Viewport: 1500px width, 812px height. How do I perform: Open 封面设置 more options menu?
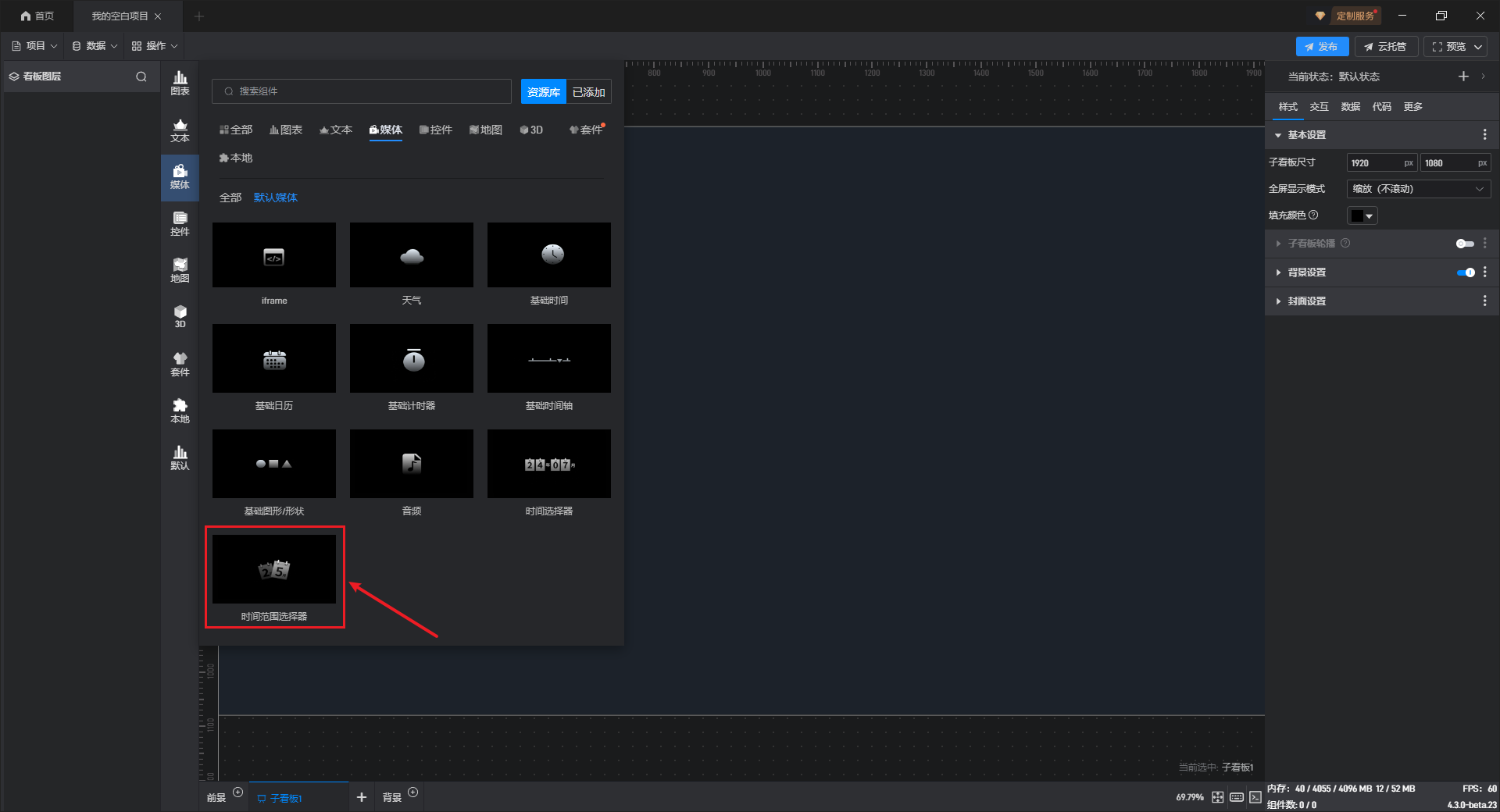click(1484, 301)
